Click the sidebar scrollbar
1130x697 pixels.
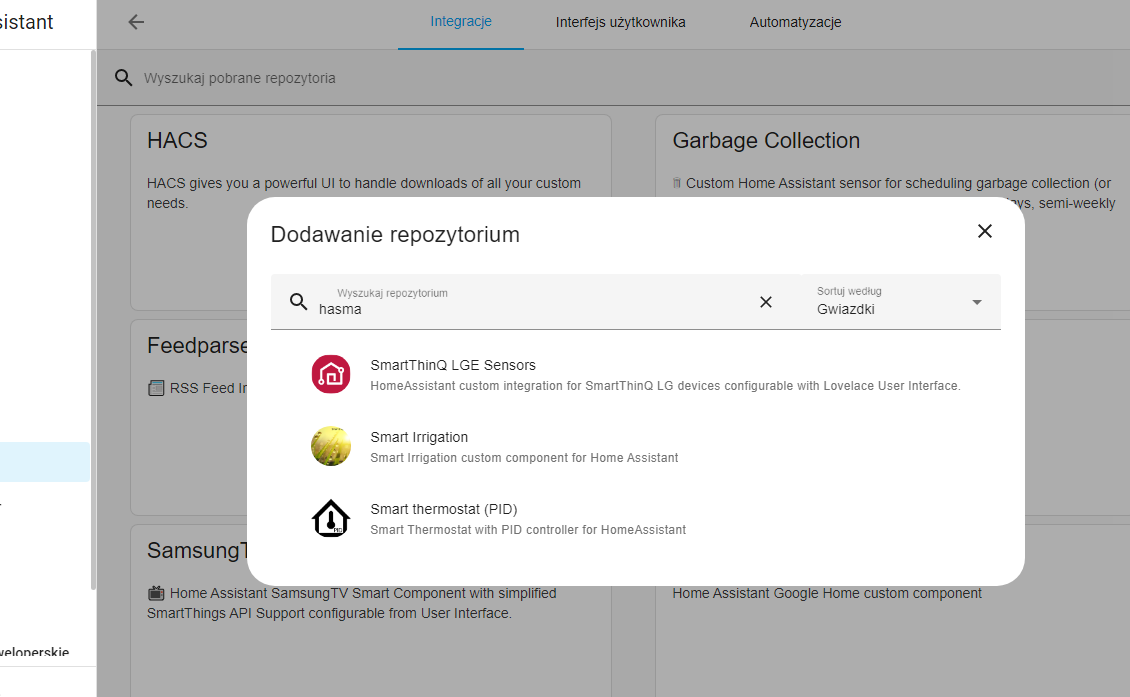tap(93, 320)
